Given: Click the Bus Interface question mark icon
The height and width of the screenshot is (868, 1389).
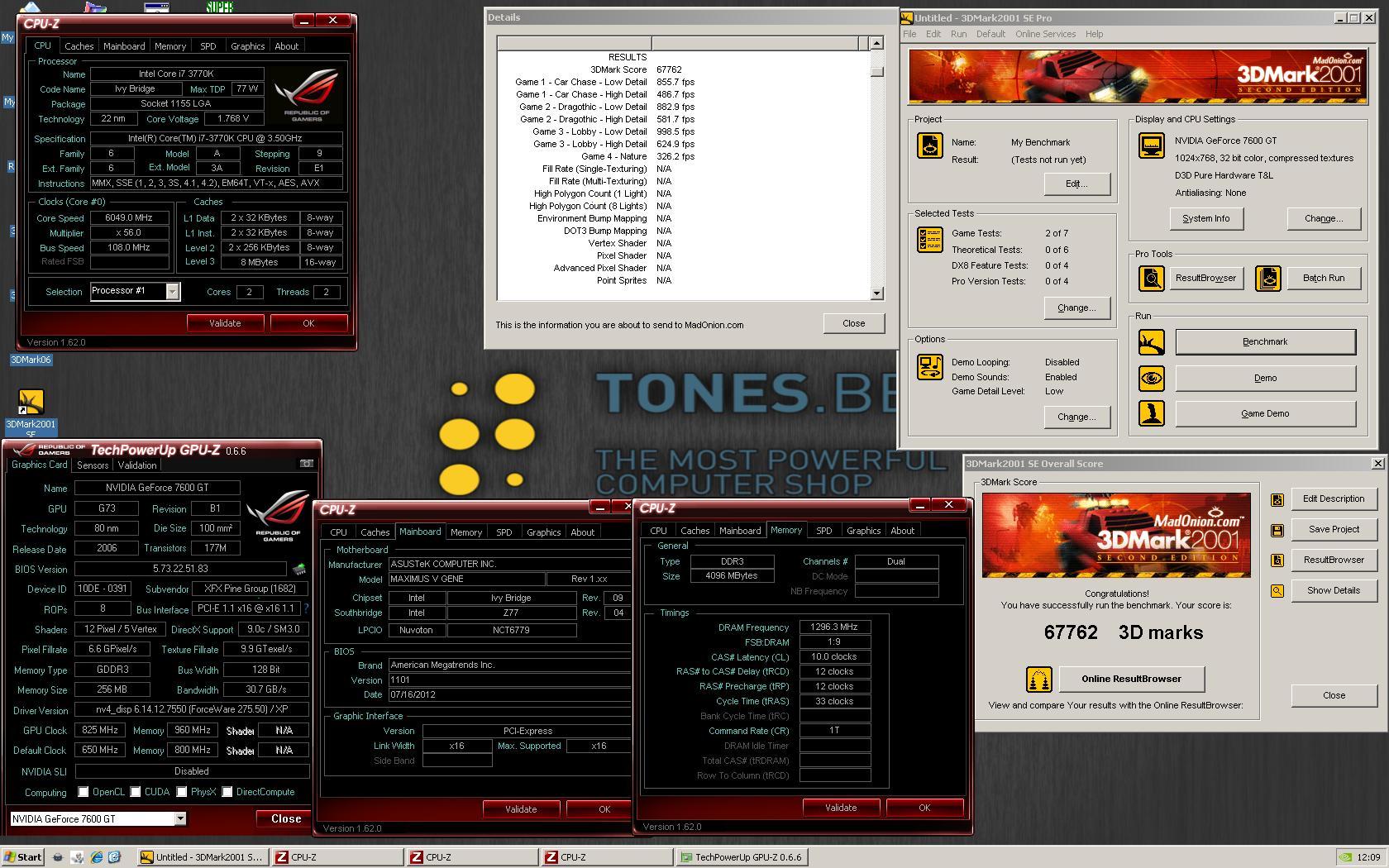Looking at the screenshot, I should click(306, 608).
